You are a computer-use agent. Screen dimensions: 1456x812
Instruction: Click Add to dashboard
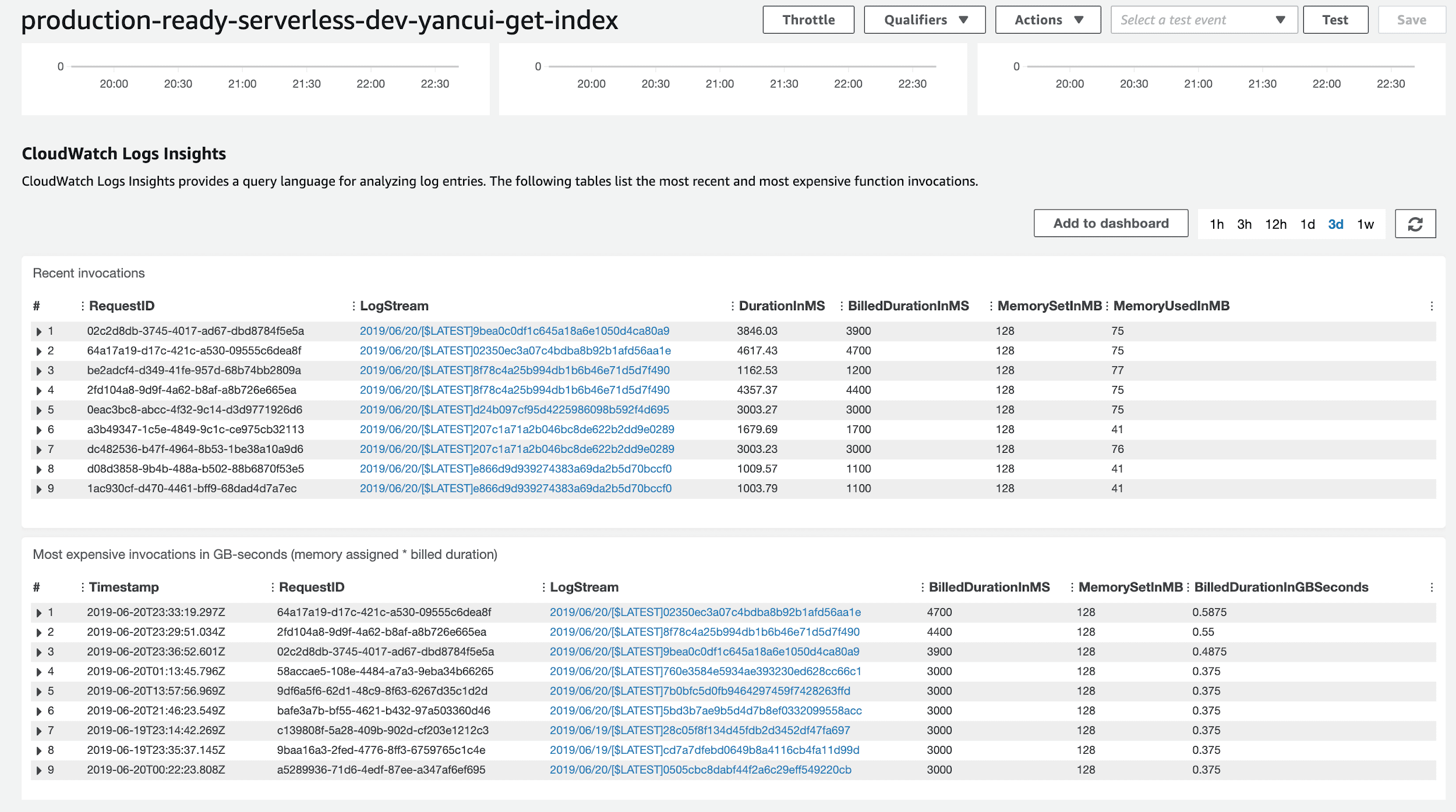[x=1110, y=223]
